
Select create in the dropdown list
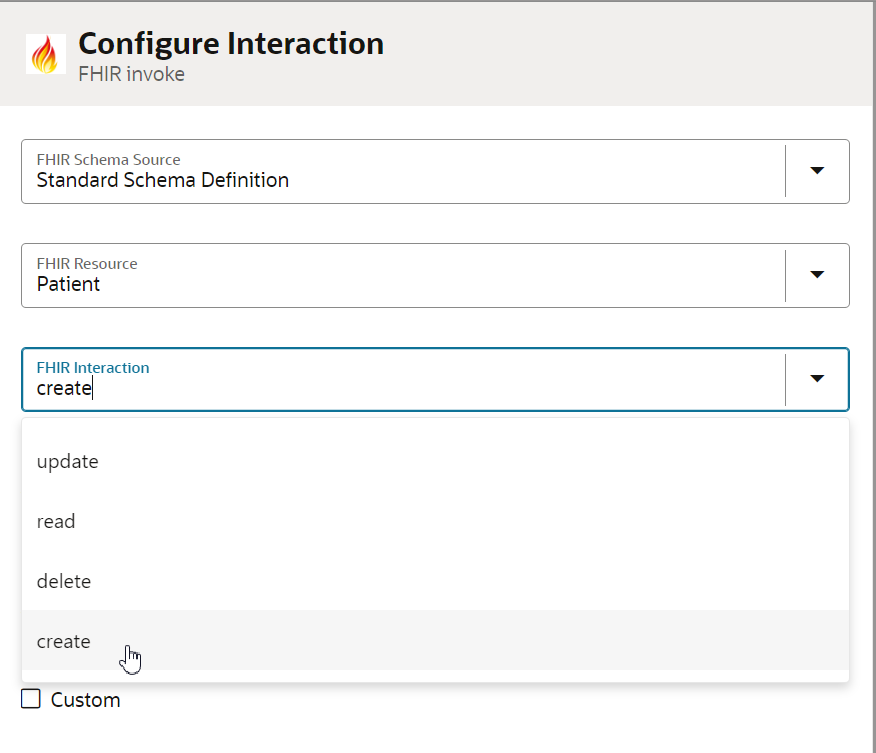pos(435,640)
